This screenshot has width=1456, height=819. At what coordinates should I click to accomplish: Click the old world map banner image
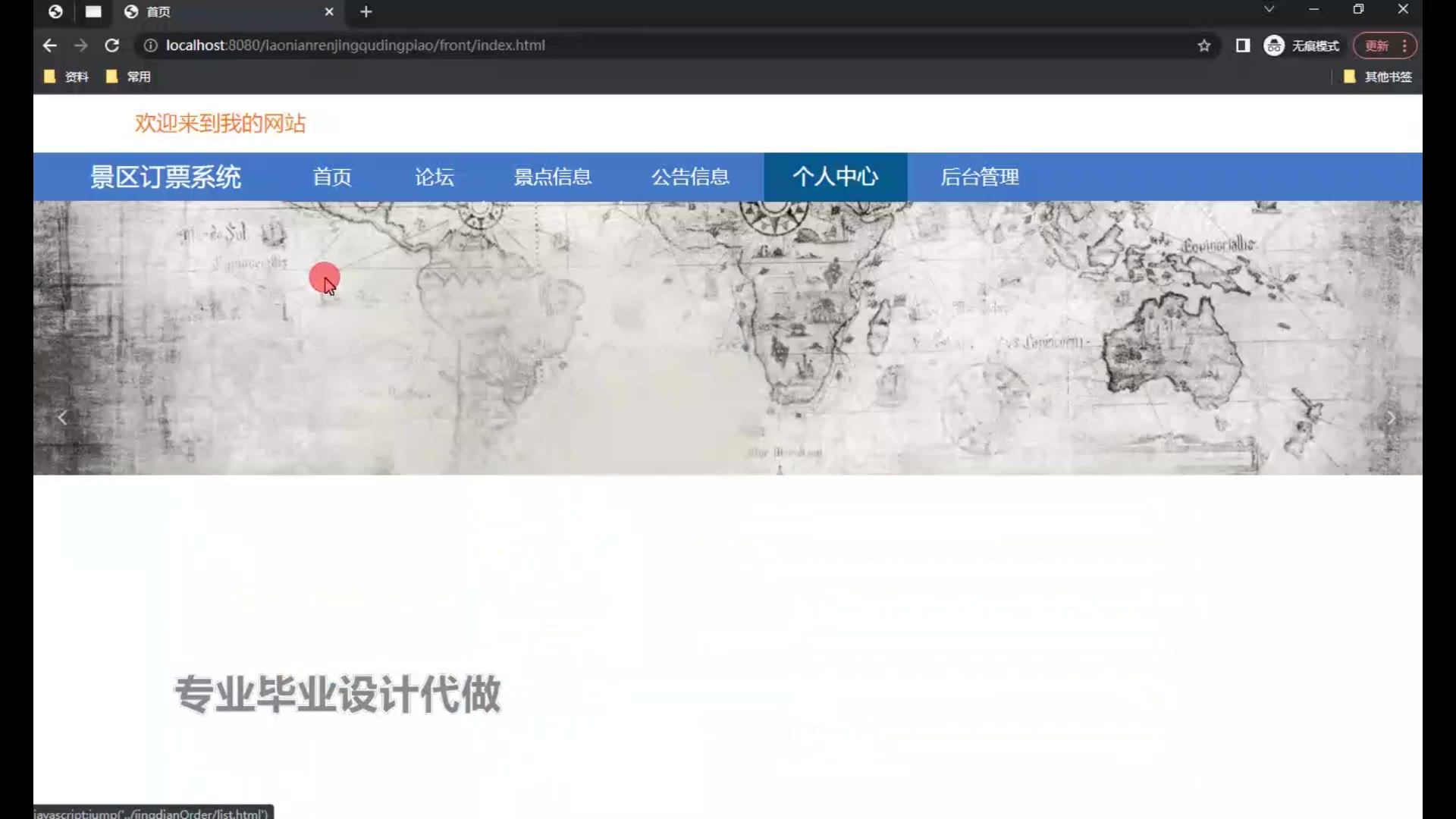pos(728,338)
